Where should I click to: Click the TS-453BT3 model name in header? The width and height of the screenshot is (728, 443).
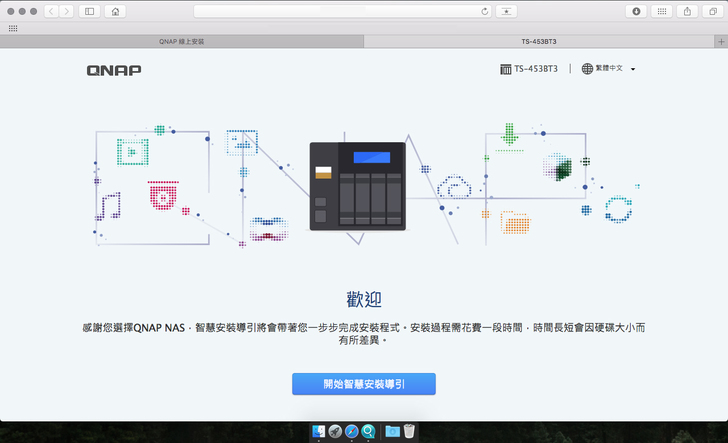(536, 69)
